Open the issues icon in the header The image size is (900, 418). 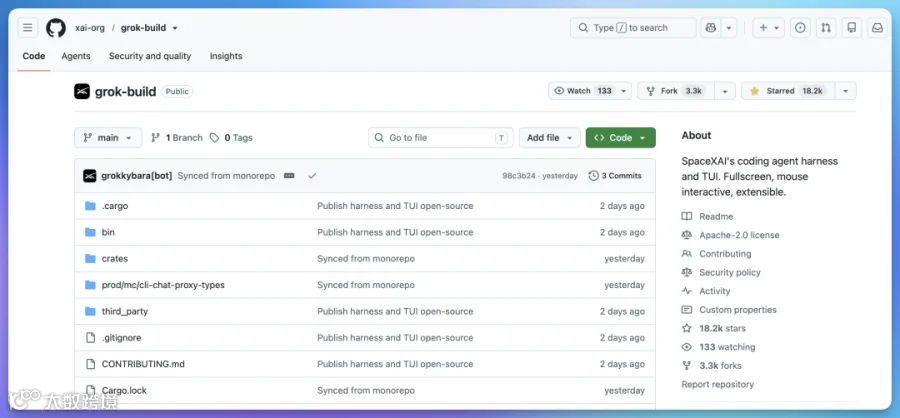coord(800,28)
